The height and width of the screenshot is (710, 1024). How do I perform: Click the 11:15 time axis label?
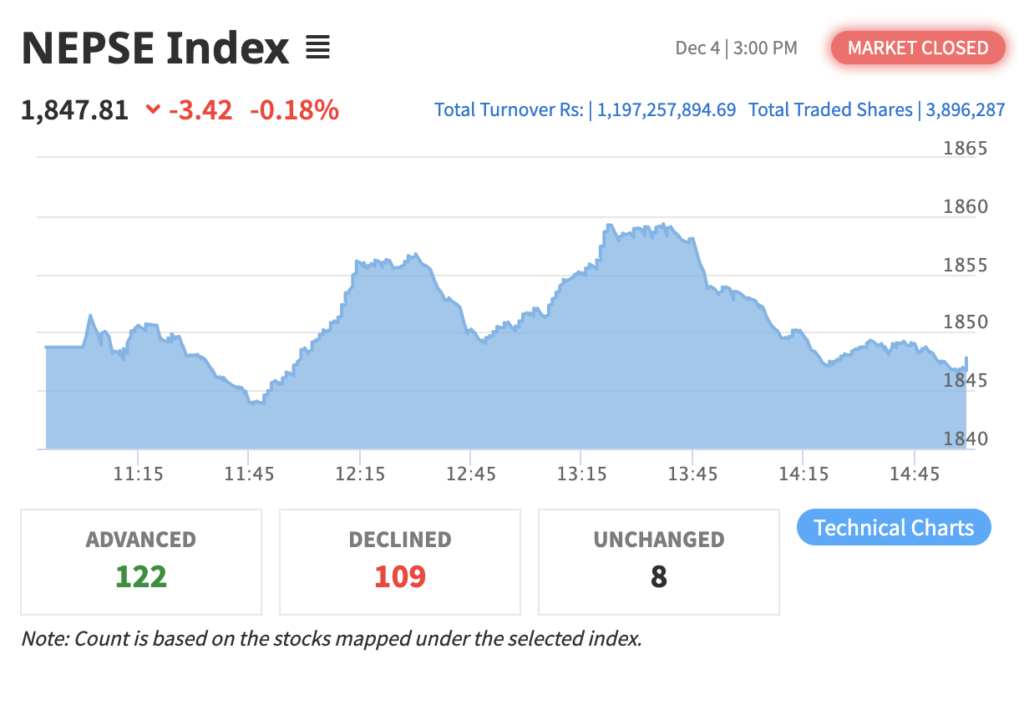(138, 474)
